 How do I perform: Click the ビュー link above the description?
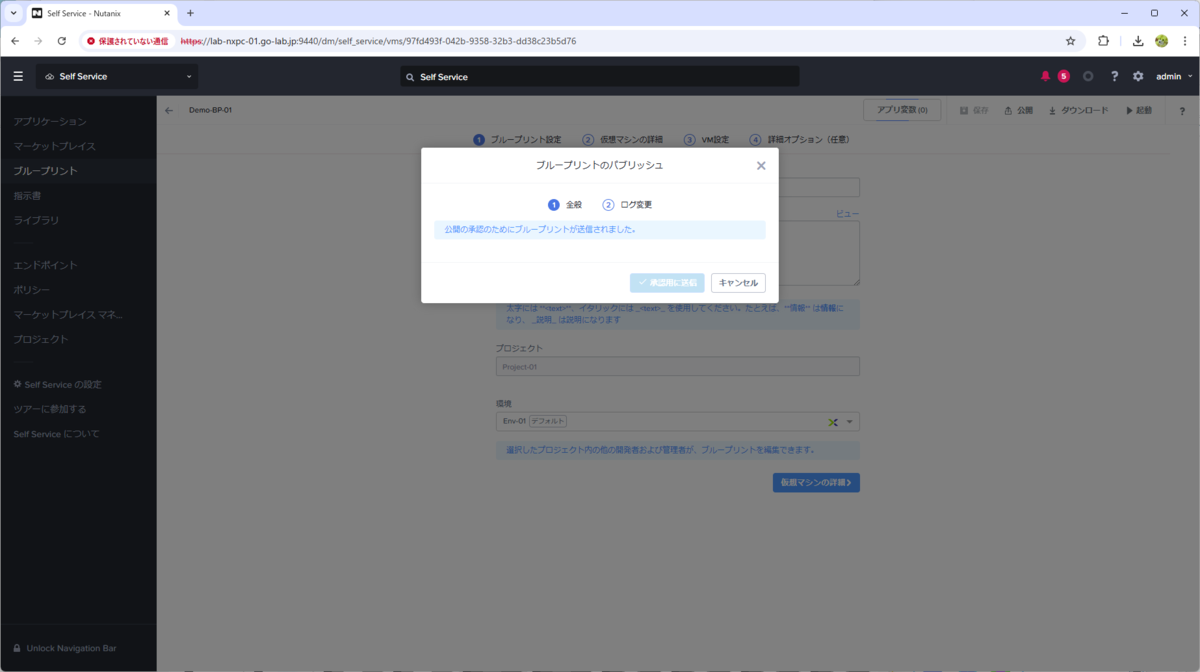848,214
